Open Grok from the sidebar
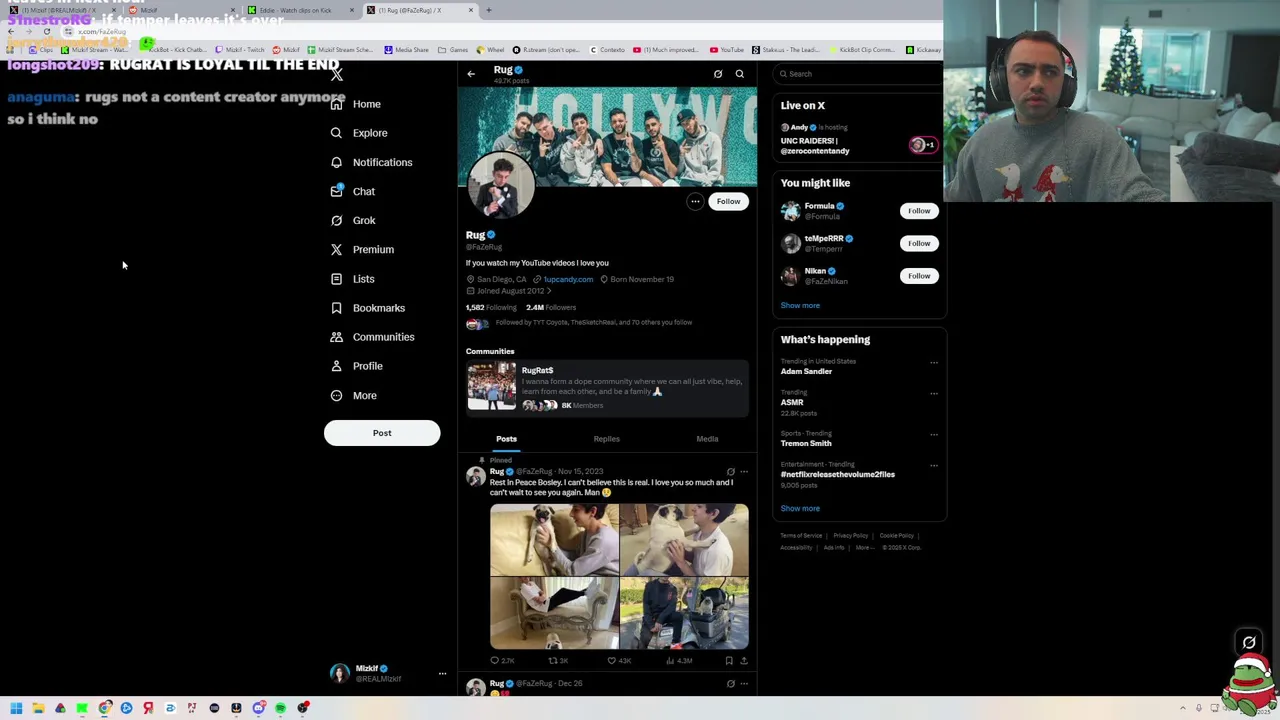 353,220
